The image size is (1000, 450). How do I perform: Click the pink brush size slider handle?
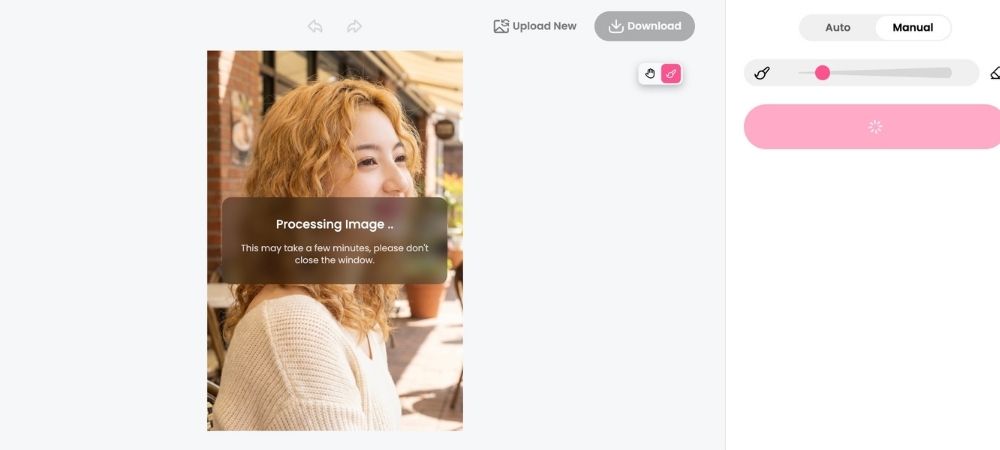click(x=823, y=73)
